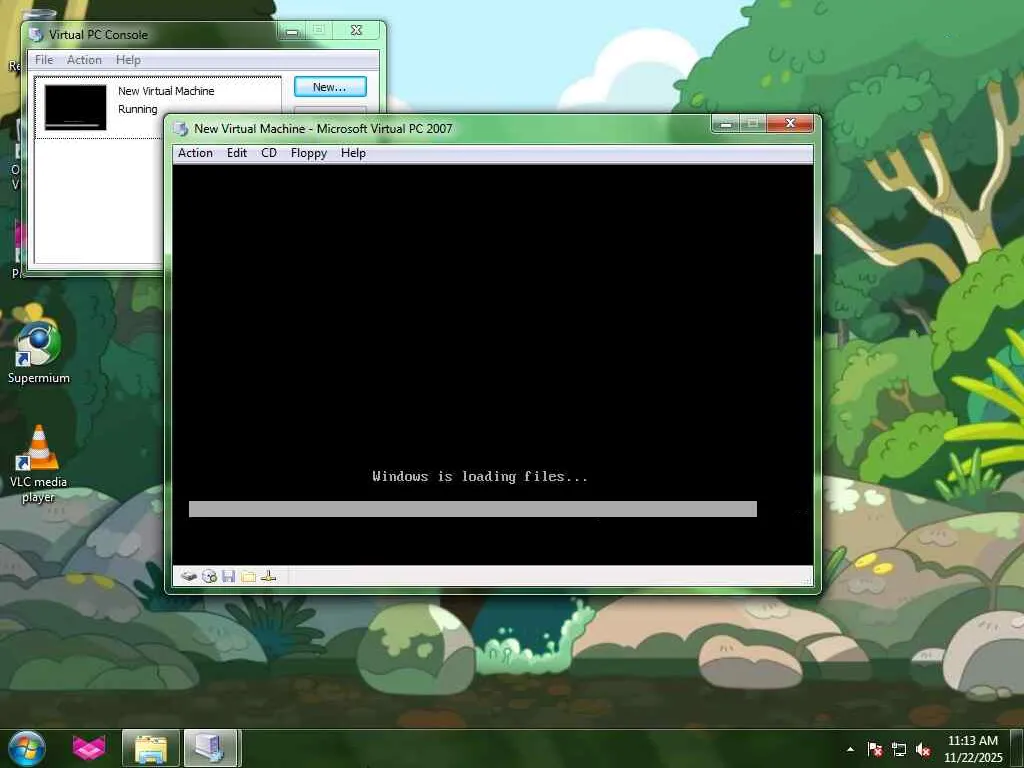Viewport: 1024px width, 768px height.
Task: Click the floppy disk icon in VM status bar
Action: tap(228, 576)
